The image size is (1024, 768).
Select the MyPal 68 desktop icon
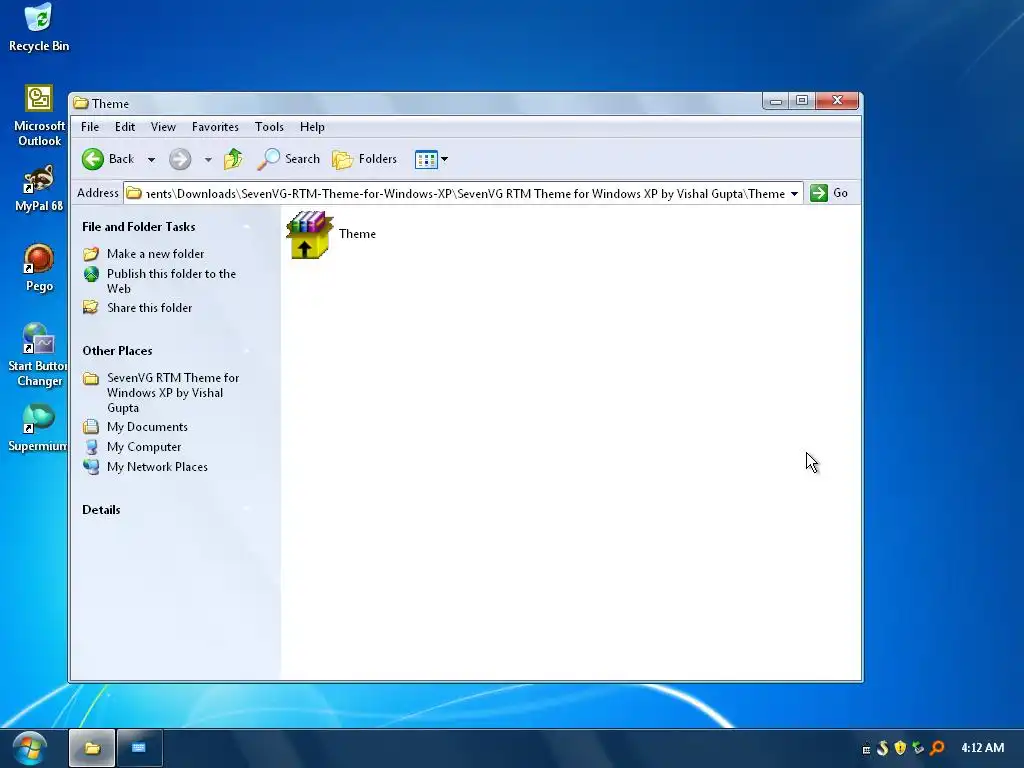39,189
